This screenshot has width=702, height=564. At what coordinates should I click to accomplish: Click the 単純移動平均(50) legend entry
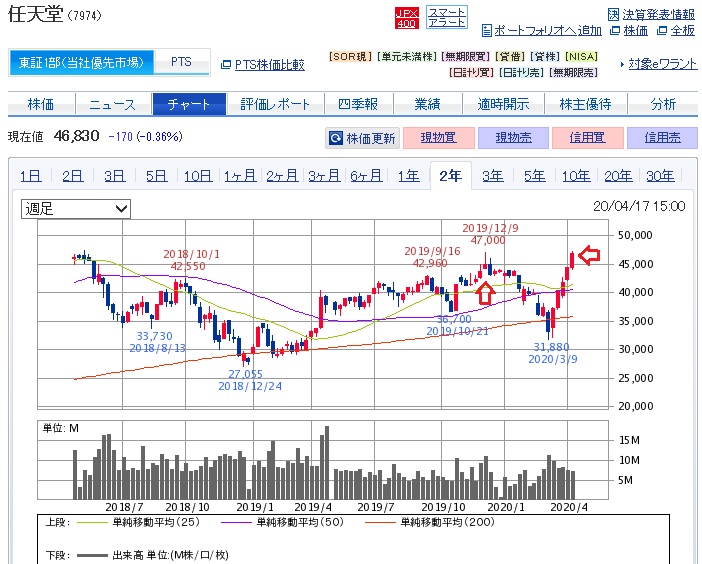point(282,522)
